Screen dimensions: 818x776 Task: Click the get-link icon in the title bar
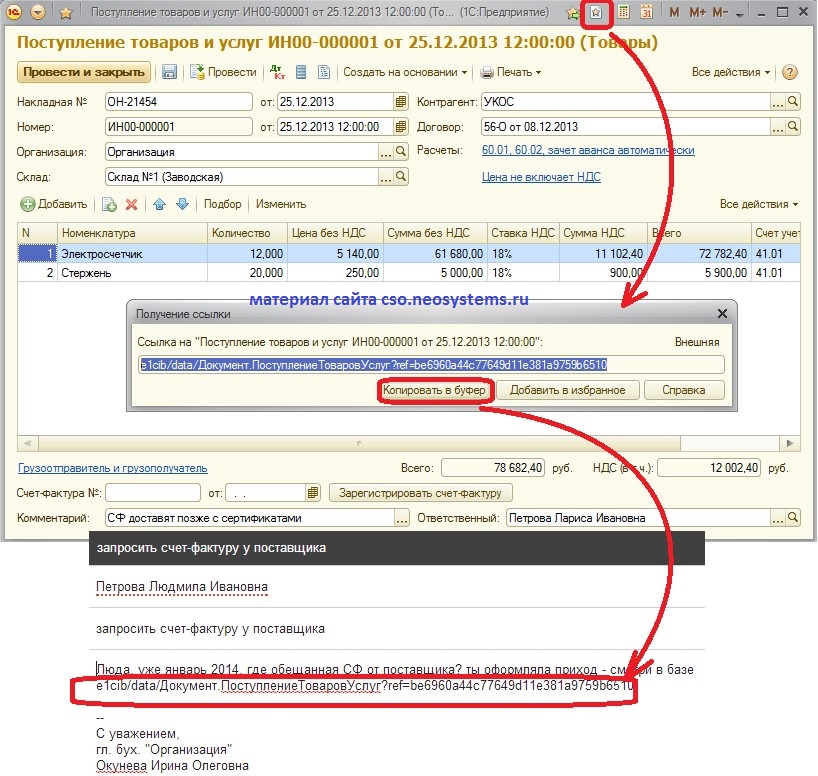tap(596, 13)
